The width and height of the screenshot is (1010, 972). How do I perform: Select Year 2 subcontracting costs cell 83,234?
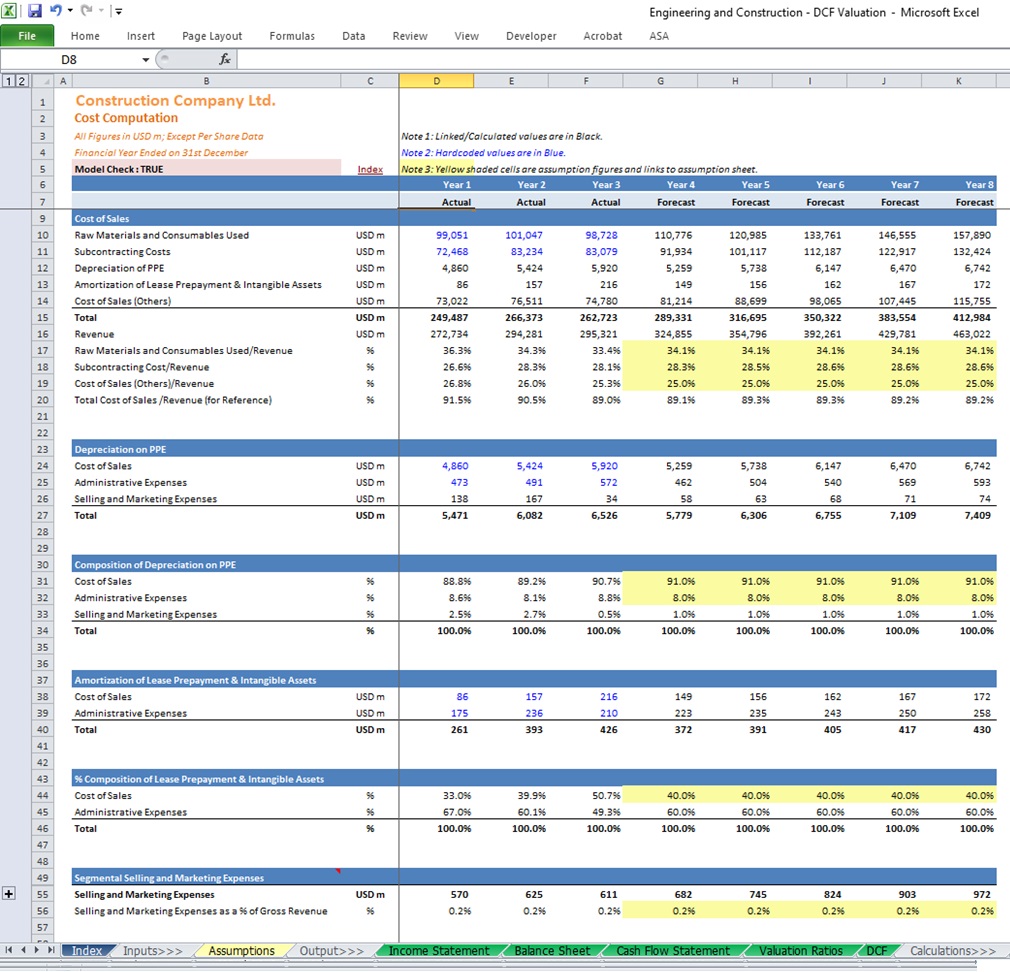[511, 252]
